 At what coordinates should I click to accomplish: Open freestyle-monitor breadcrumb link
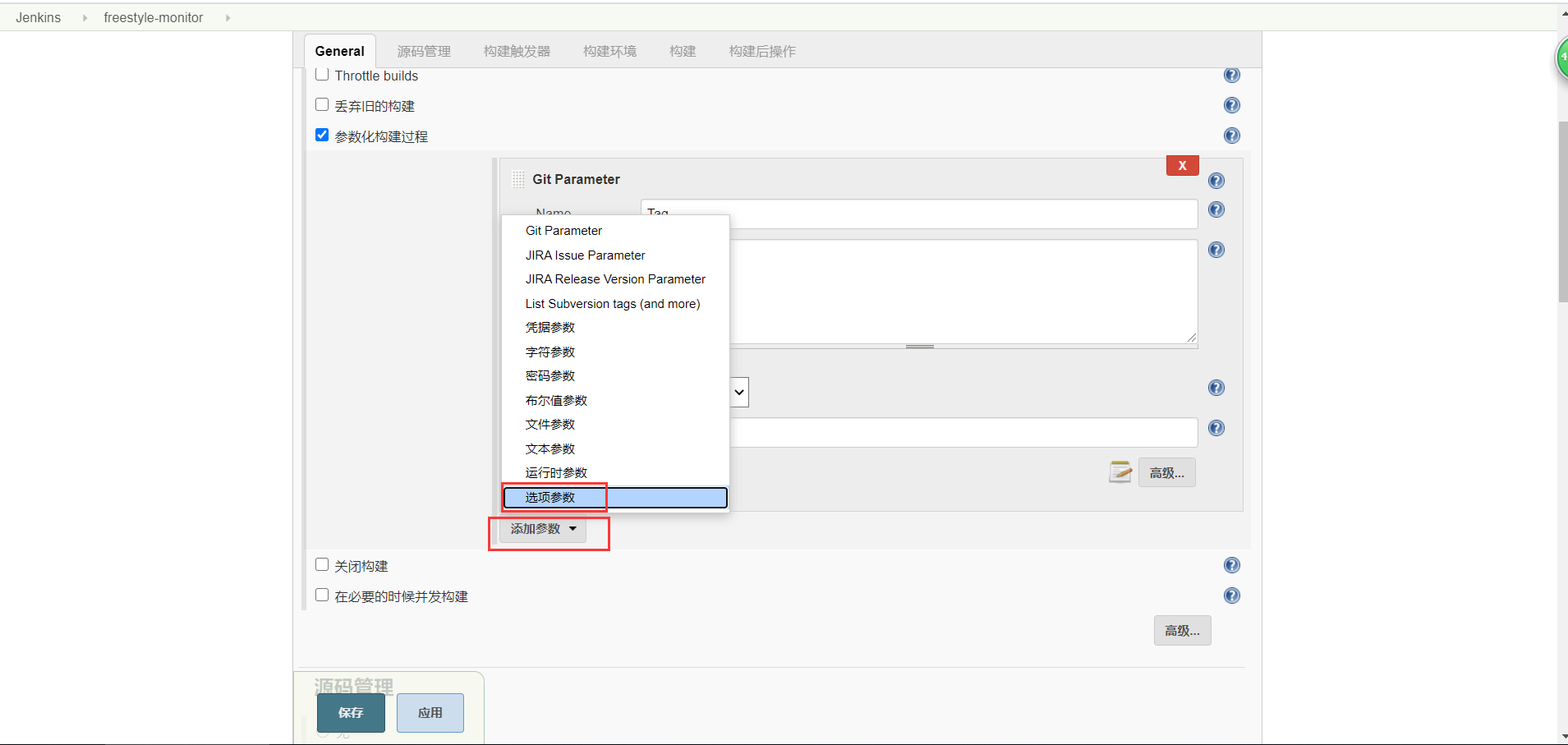(x=154, y=18)
